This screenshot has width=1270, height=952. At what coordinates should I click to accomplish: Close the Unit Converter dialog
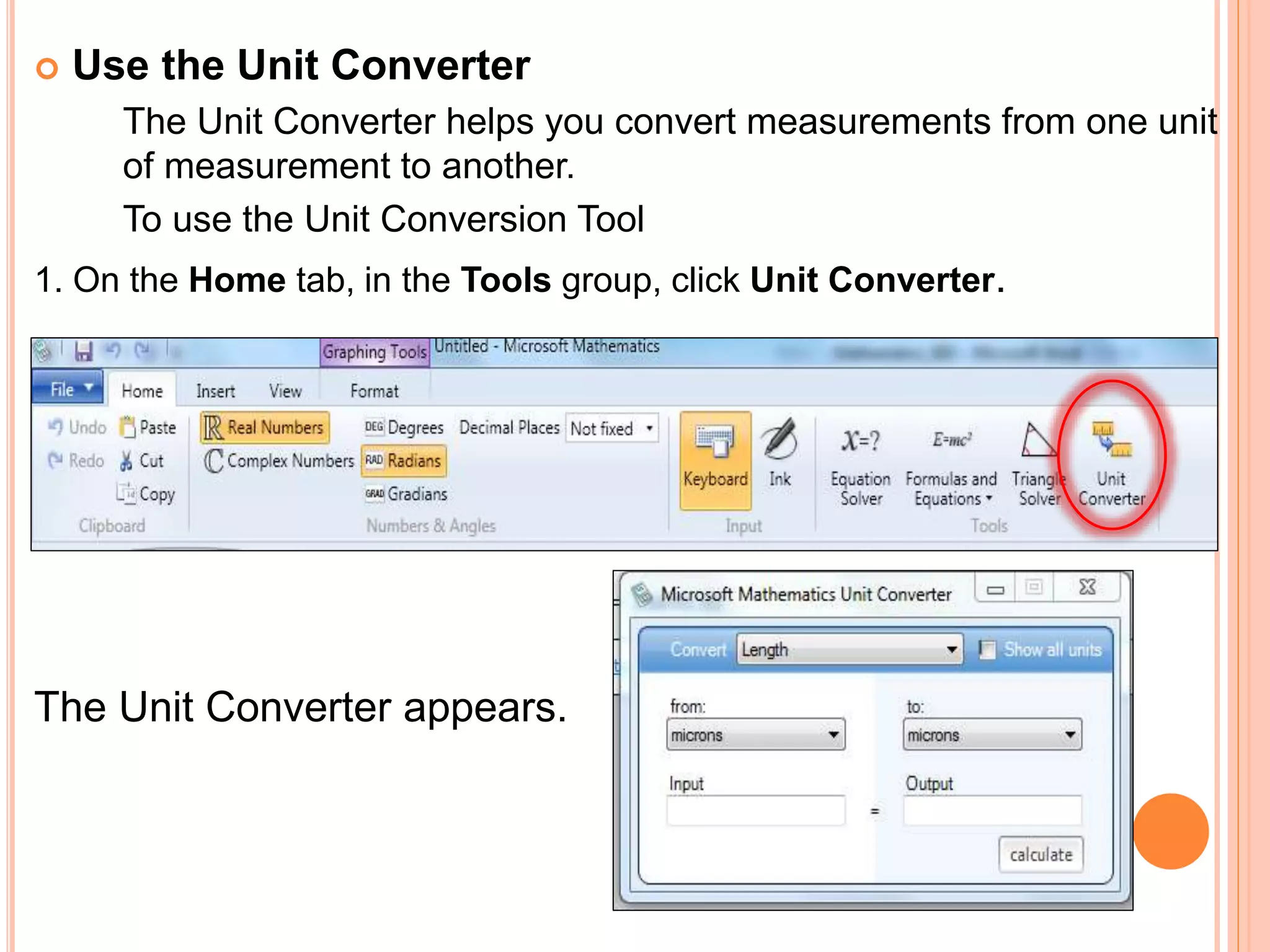(x=1087, y=588)
